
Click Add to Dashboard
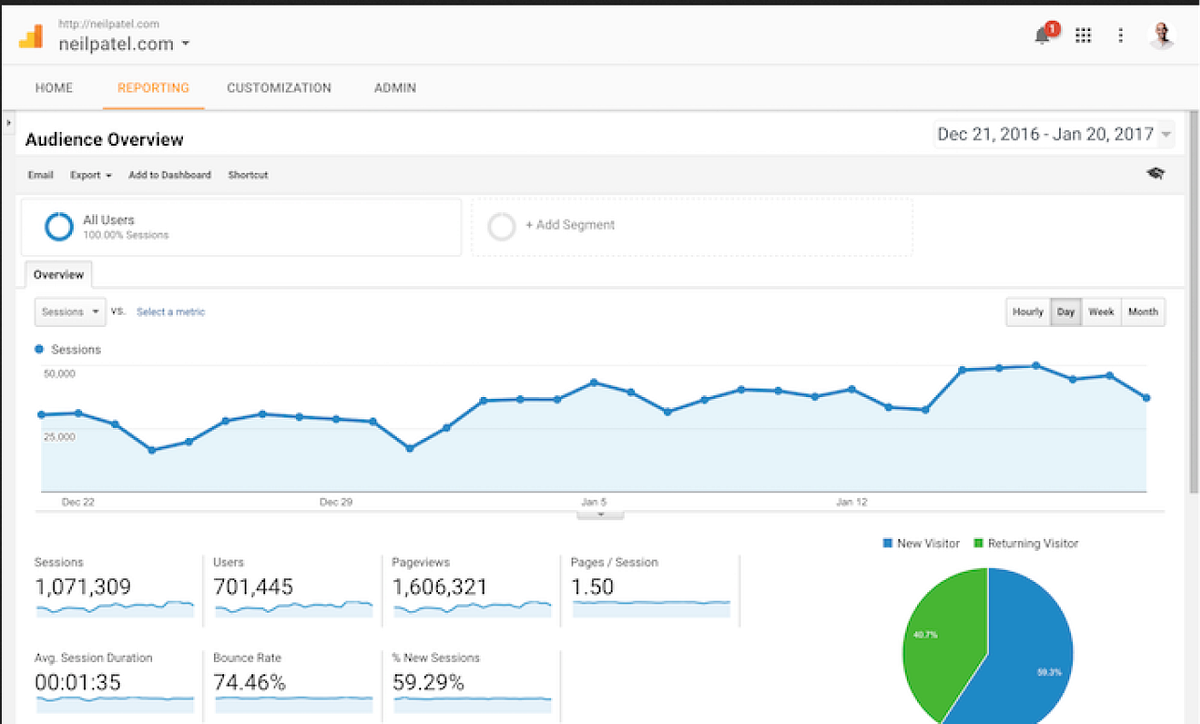(x=169, y=175)
